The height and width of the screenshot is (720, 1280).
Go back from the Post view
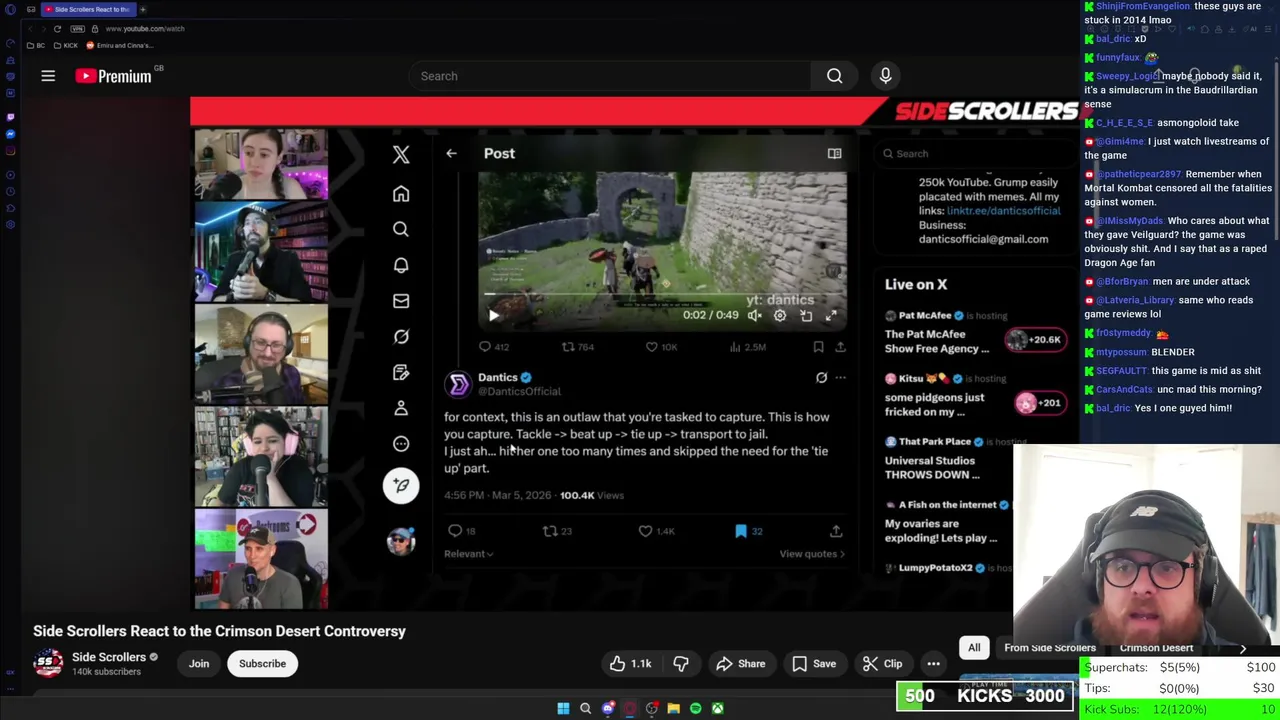pyautogui.click(x=451, y=153)
